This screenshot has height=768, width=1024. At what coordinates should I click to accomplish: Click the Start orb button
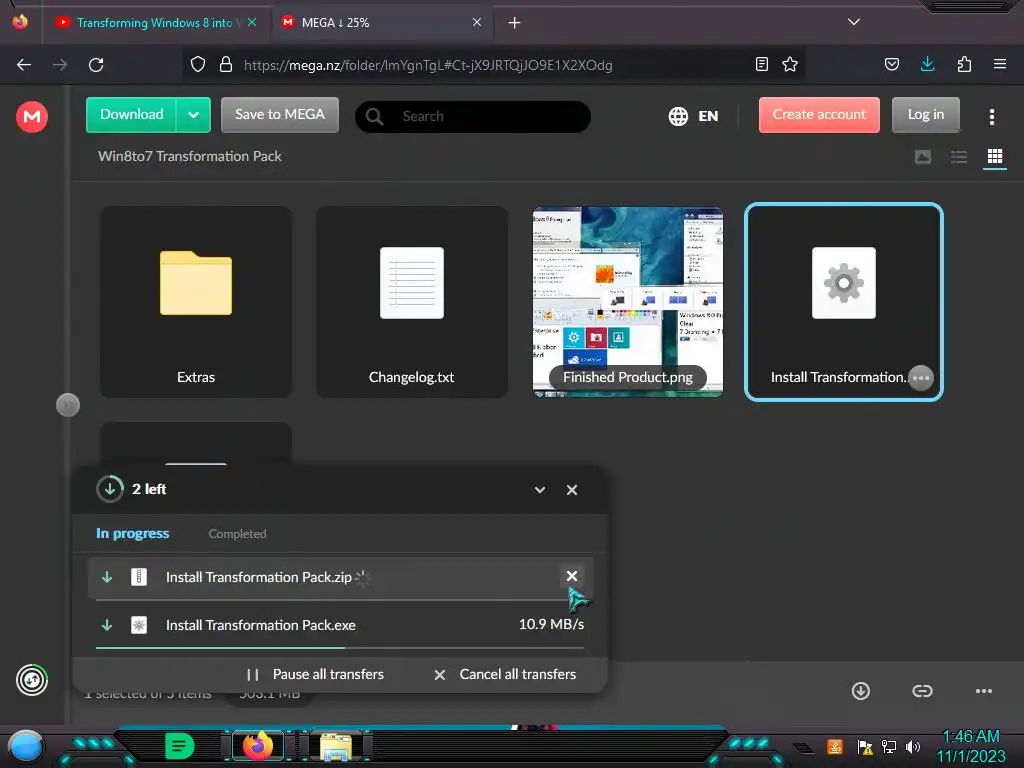point(25,748)
